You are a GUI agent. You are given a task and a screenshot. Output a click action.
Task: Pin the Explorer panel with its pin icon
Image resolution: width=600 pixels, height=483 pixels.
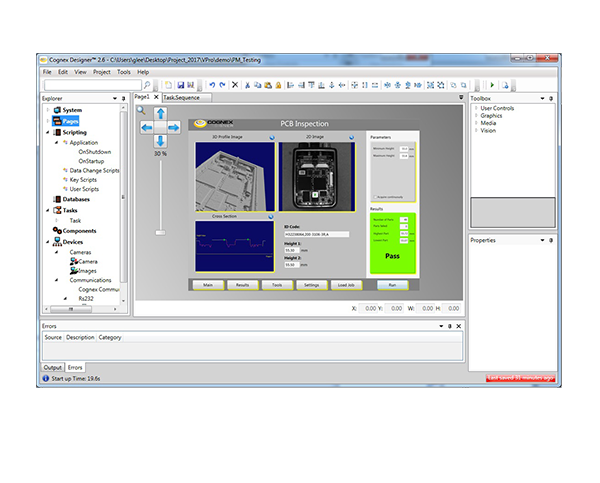[123, 98]
